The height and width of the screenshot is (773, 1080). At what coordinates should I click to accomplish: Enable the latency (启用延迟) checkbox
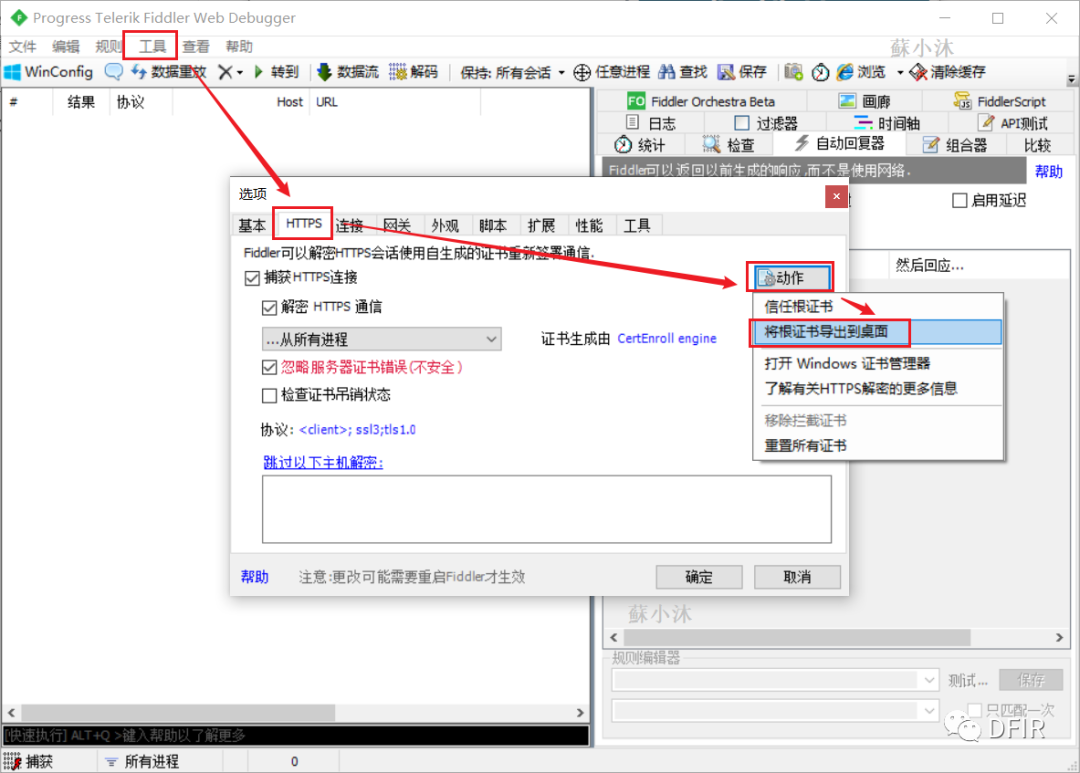959,200
